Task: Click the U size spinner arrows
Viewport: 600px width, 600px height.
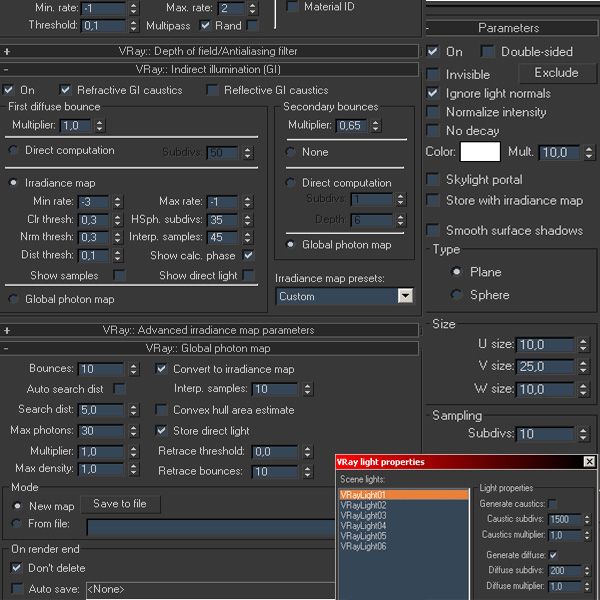Action: coord(583,345)
